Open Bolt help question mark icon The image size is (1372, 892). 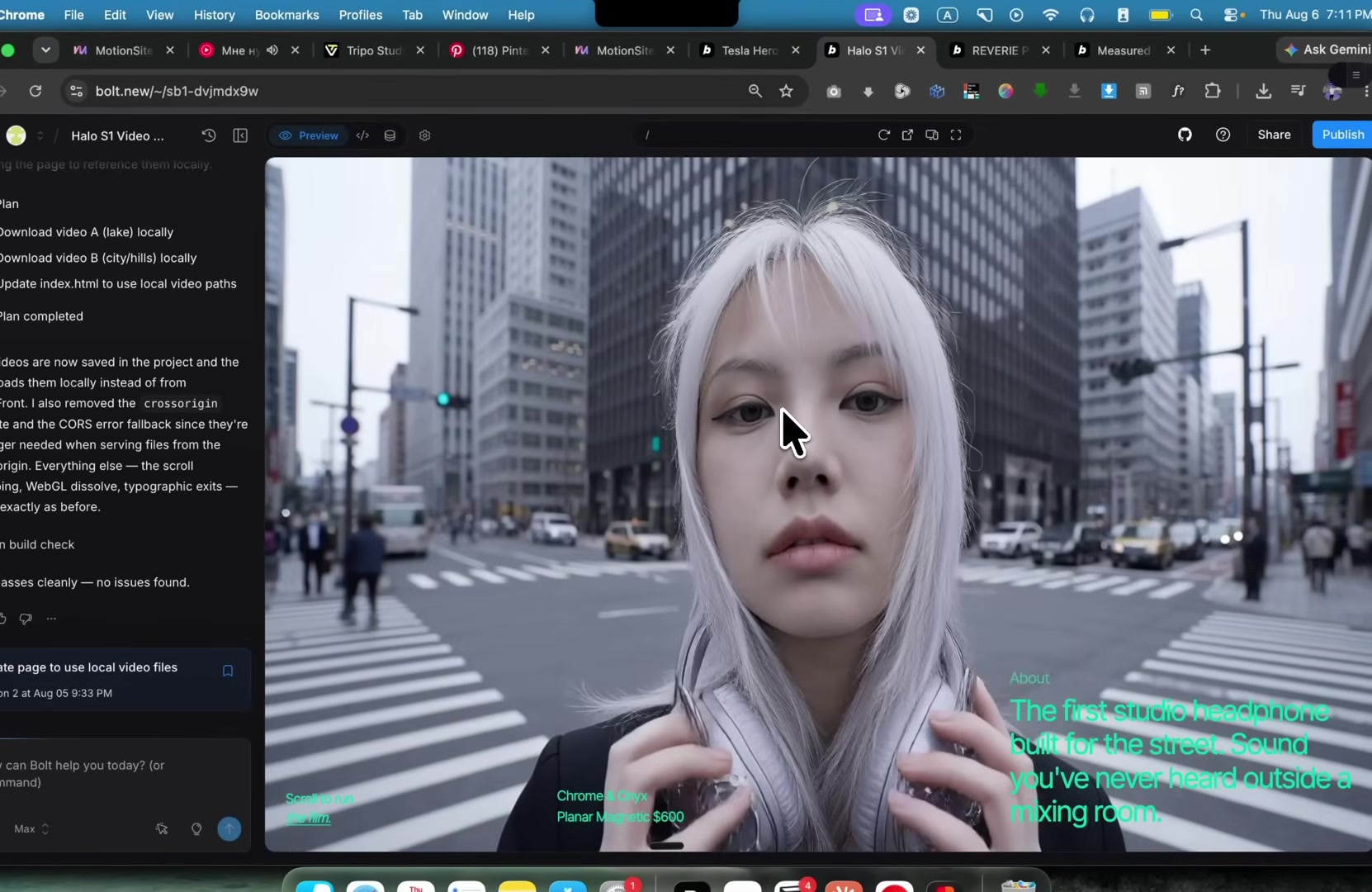(1223, 135)
